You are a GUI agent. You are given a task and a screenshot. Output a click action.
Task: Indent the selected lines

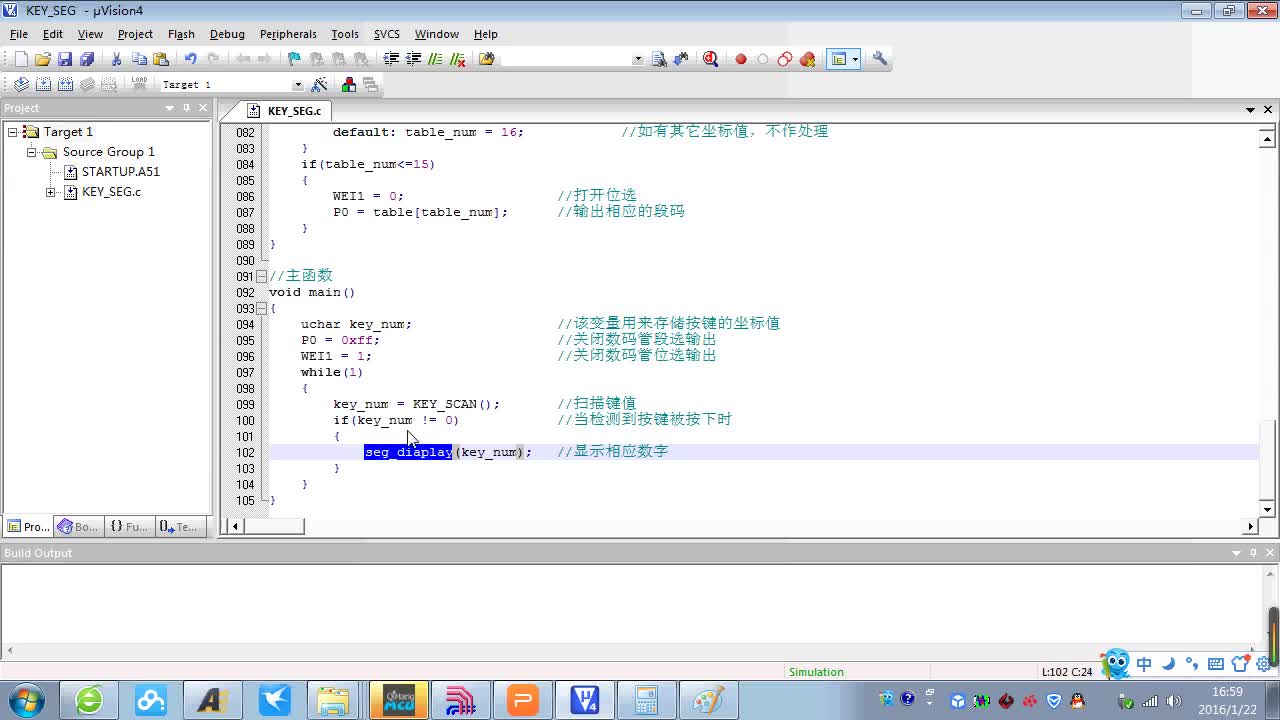[x=391, y=59]
